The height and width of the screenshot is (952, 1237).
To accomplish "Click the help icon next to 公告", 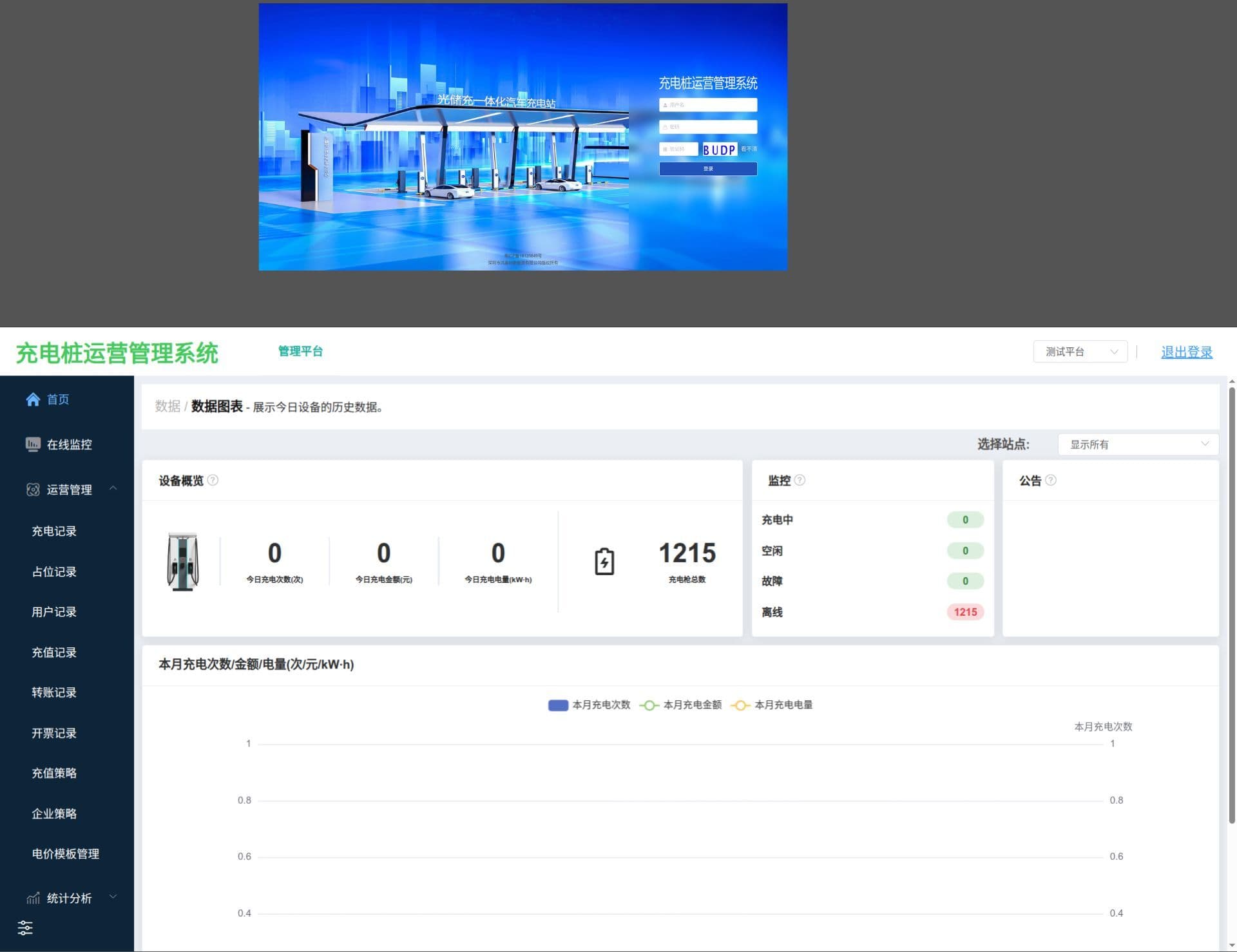I will coord(1051,481).
